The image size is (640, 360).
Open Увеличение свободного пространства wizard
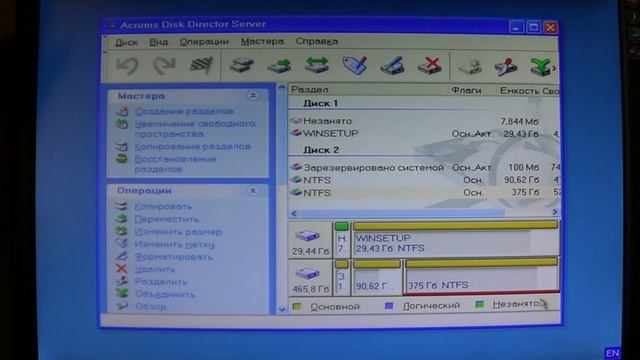pos(195,129)
